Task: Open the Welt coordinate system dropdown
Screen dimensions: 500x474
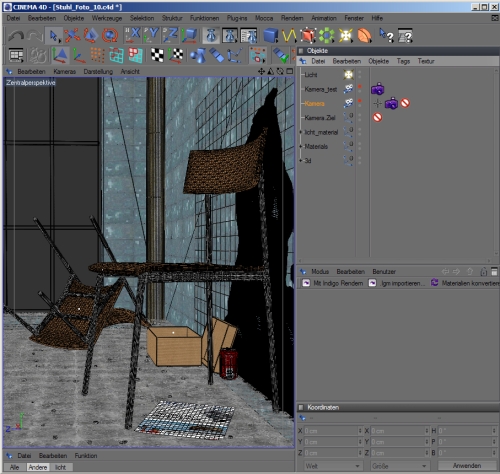Action: [332, 466]
